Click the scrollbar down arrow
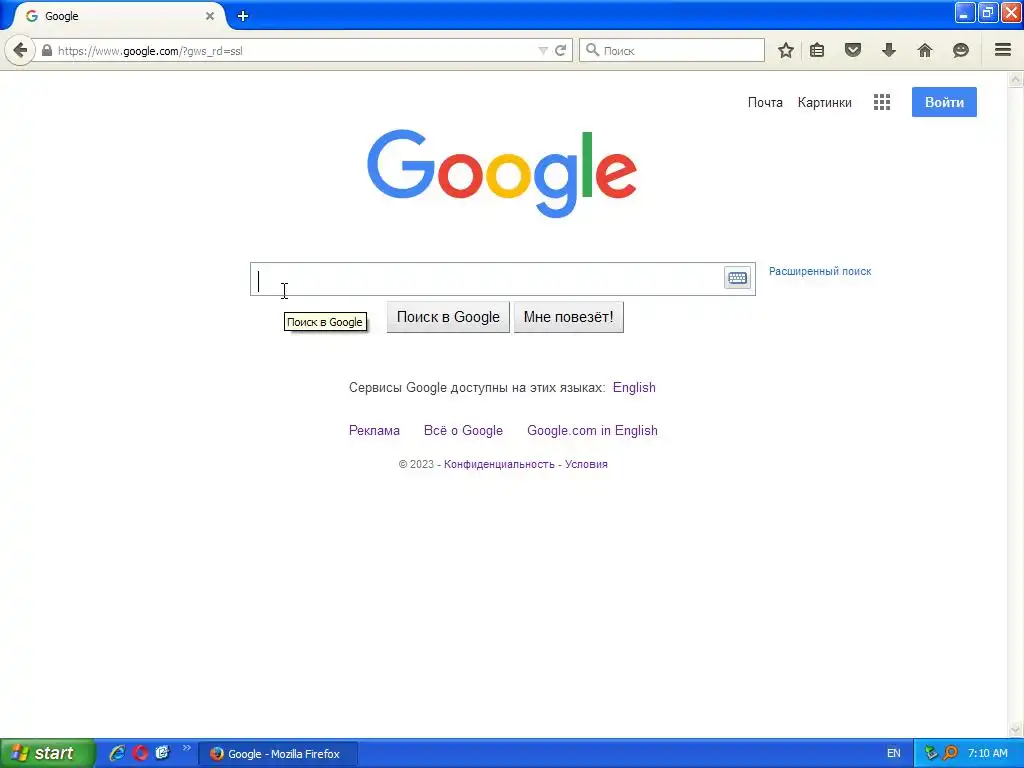This screenshot has height=768, width=1024. click(1016, 729)
